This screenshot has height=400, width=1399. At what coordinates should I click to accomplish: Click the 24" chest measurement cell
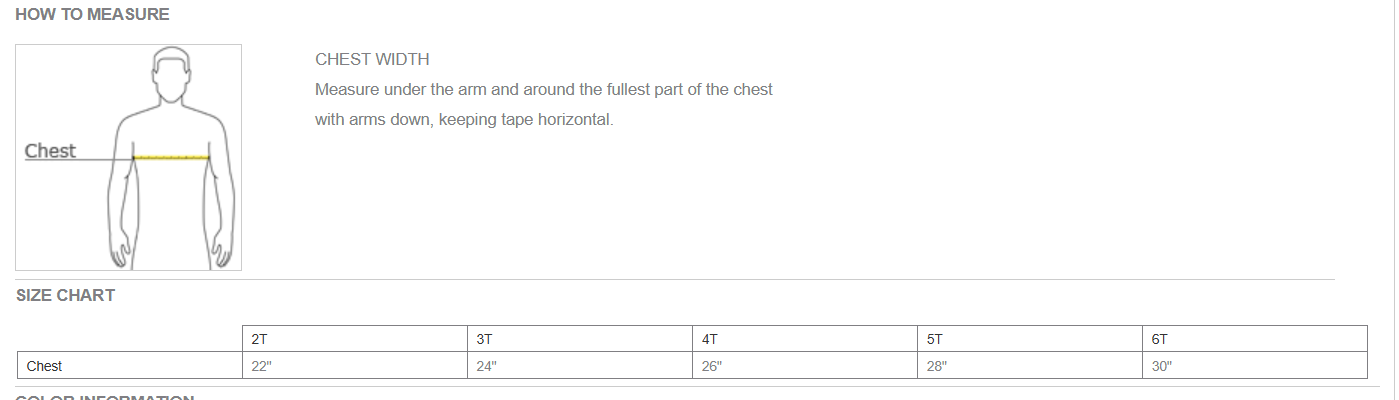(580, 366)
